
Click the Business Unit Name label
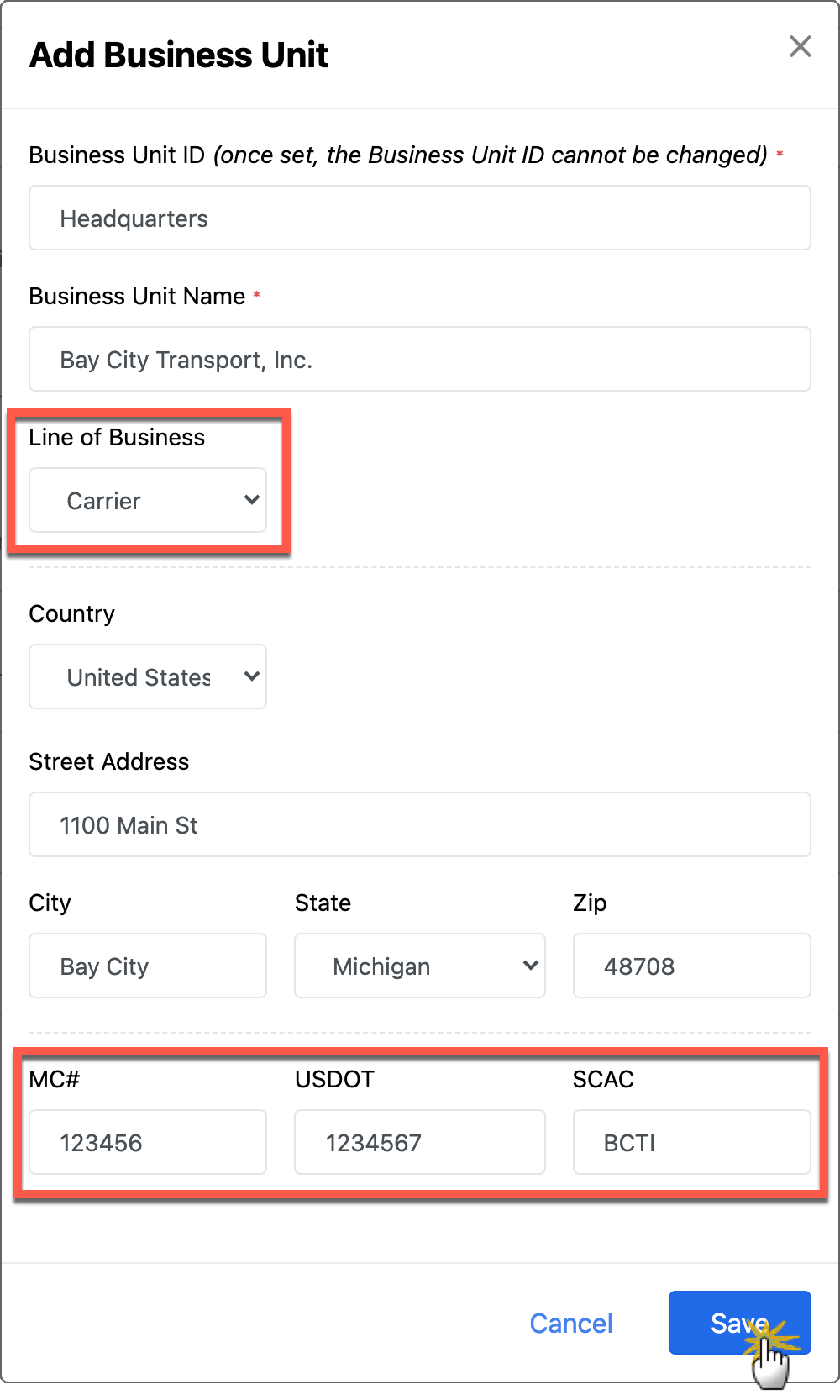point(137,297)
